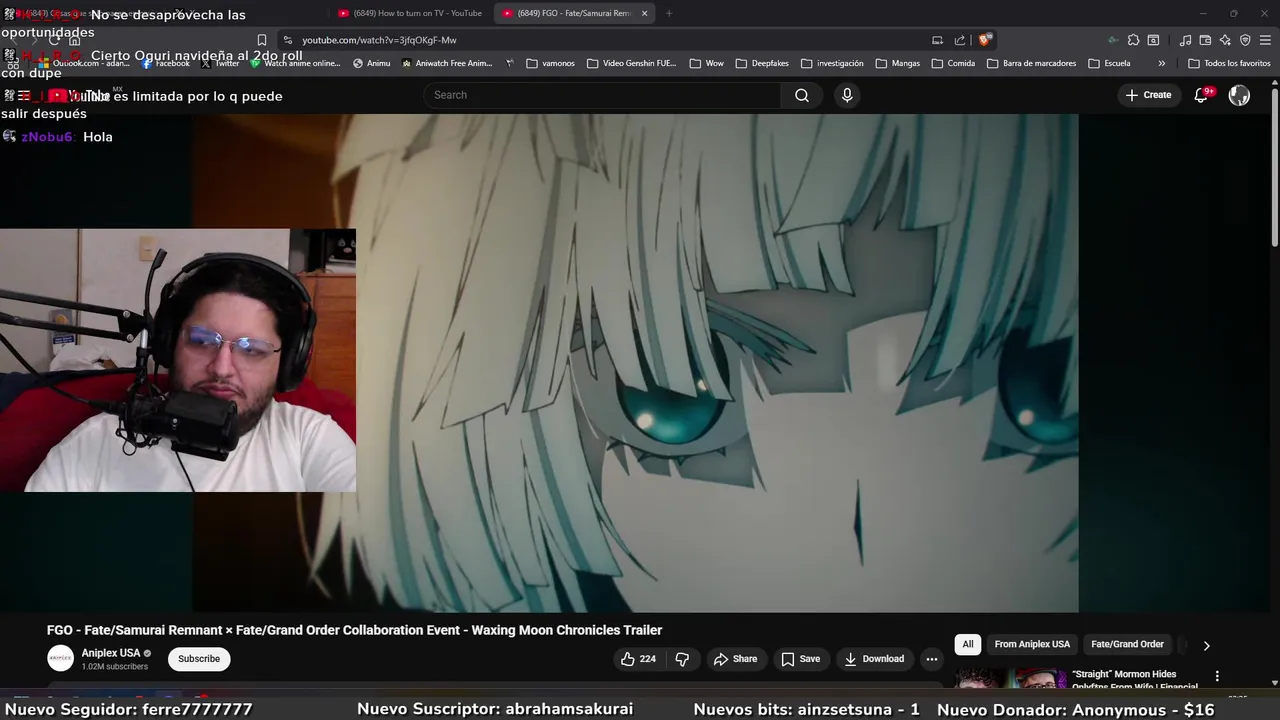The height and width of the screenshot is (720, 1280).
Task: Click the share page icon in address bar
Action: [960, 40]
